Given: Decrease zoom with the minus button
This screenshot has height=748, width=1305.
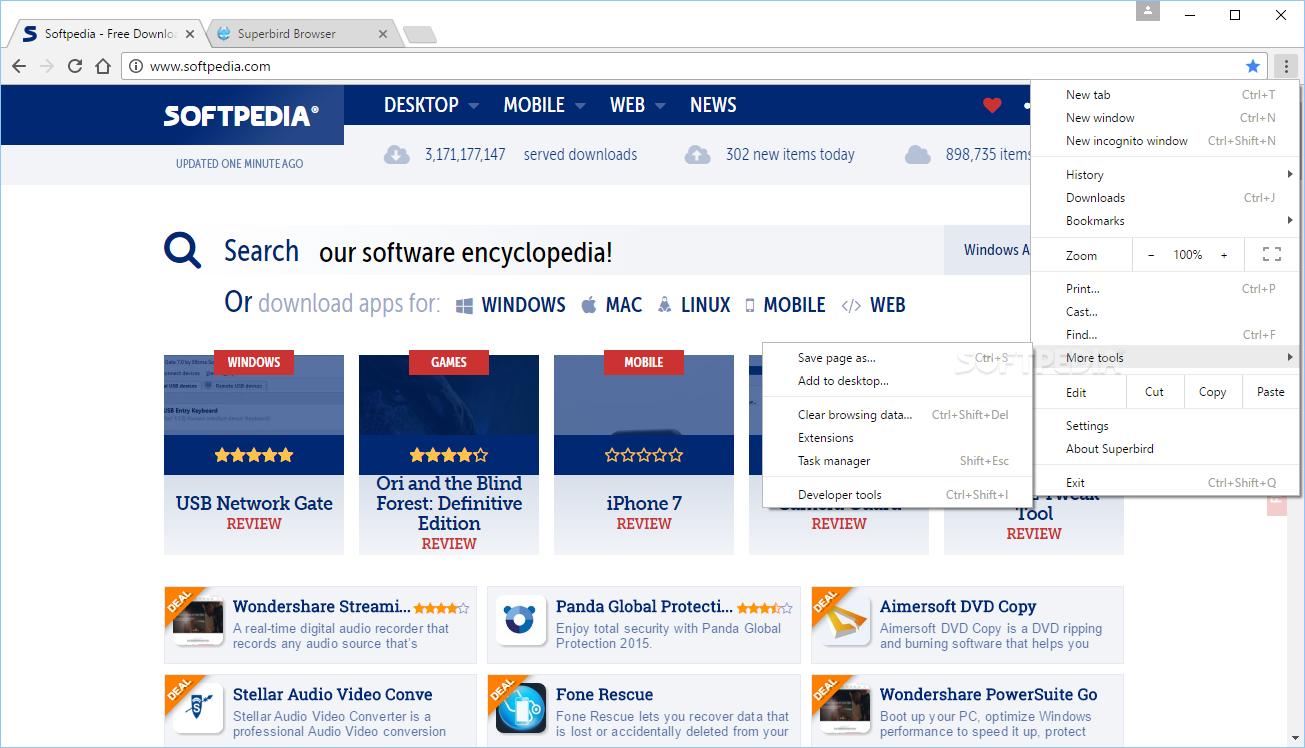Looking at the screenshot, I should [x=1151, y=254].
